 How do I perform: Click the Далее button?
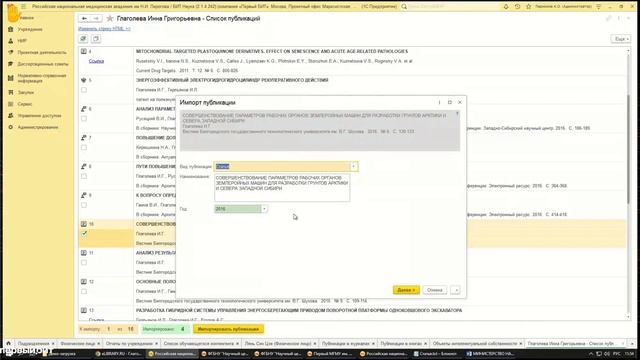click(x=406, y=290)
